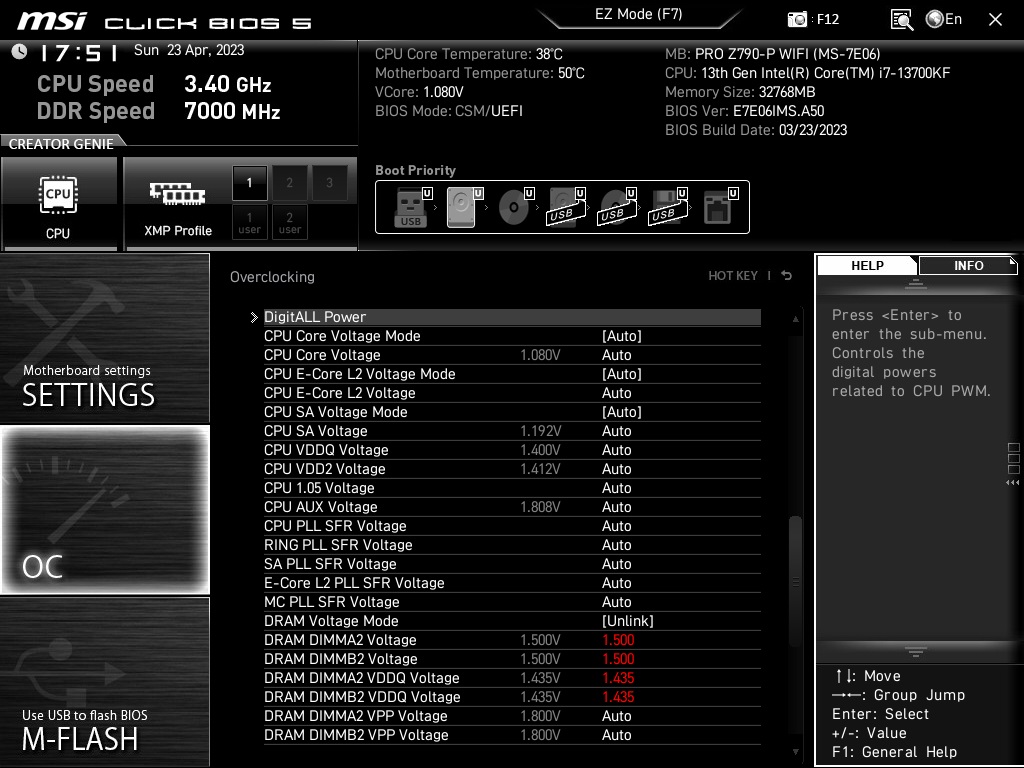The image size is (1024, 768).
Task: Open CPU SA Voltage Mode [Auto] dropdown
Action: pyautogui.click(x=622, y=411)
